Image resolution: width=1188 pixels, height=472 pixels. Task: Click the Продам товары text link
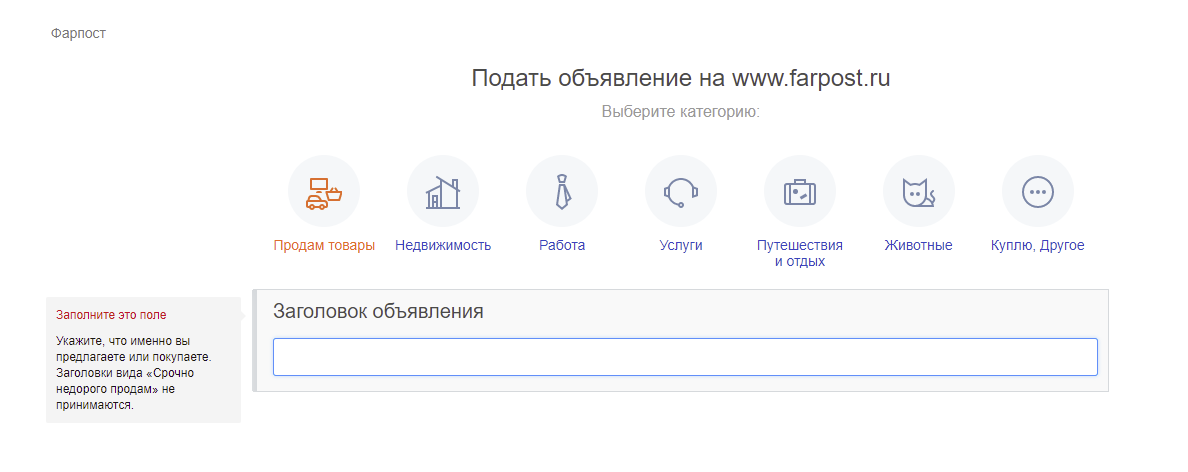coord(324,245)
